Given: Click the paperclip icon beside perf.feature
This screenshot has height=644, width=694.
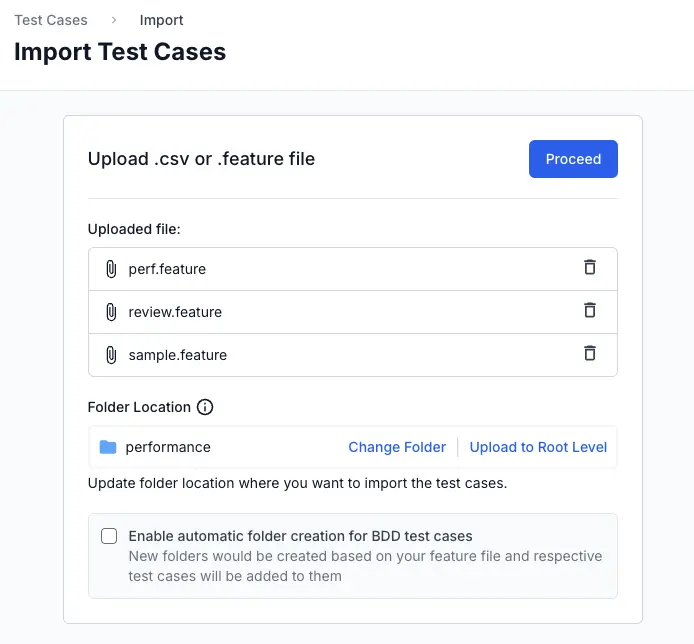Looking at the screenshot, I should (x=111, y=269).
